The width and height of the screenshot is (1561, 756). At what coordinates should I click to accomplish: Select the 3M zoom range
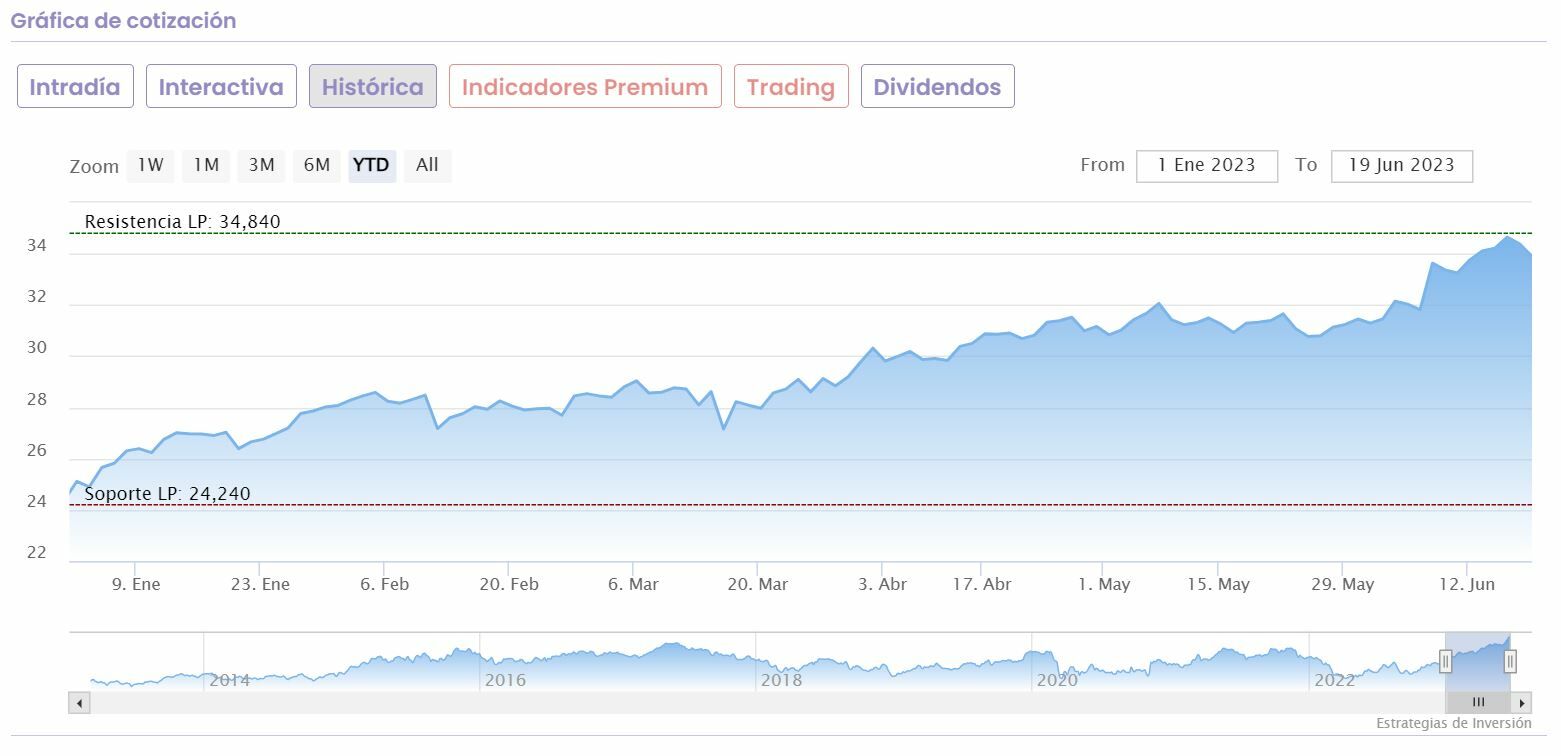coord(261,165)
